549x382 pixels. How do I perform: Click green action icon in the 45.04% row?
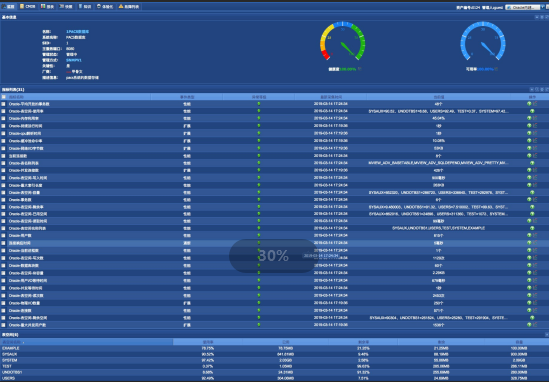(529, 118)
